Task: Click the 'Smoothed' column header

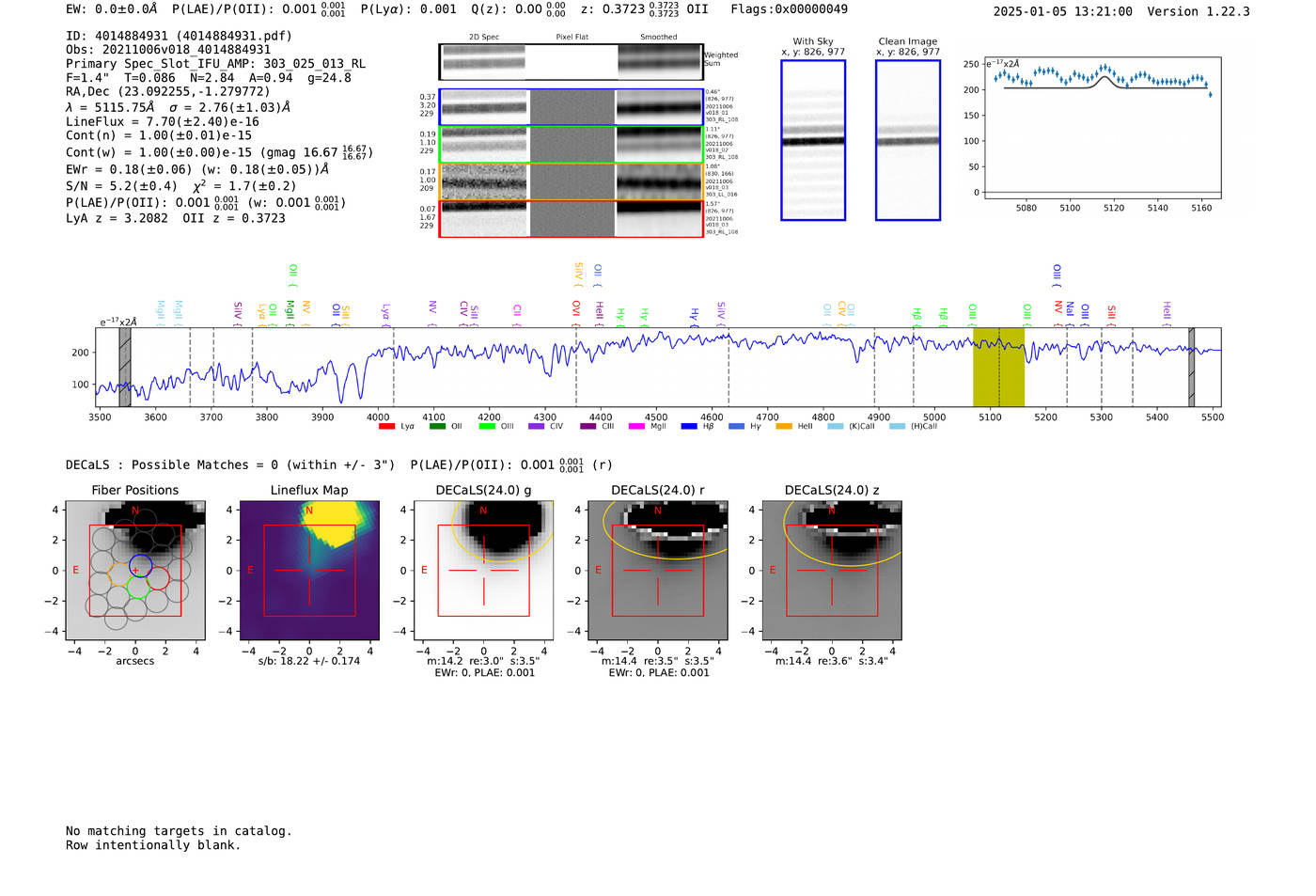Action: pos(658,38)
